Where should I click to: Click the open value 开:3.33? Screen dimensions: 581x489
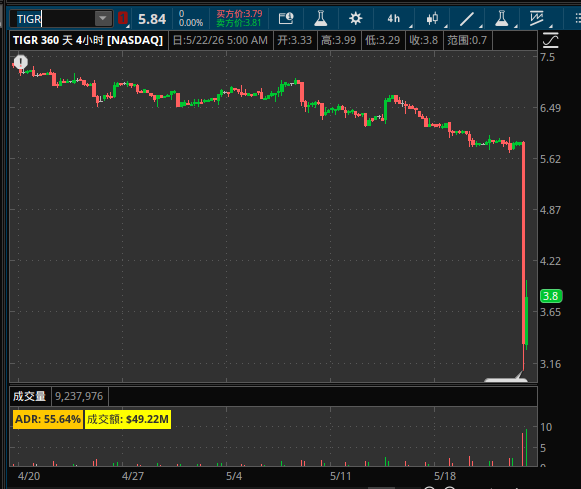click(x=295, y=40)
